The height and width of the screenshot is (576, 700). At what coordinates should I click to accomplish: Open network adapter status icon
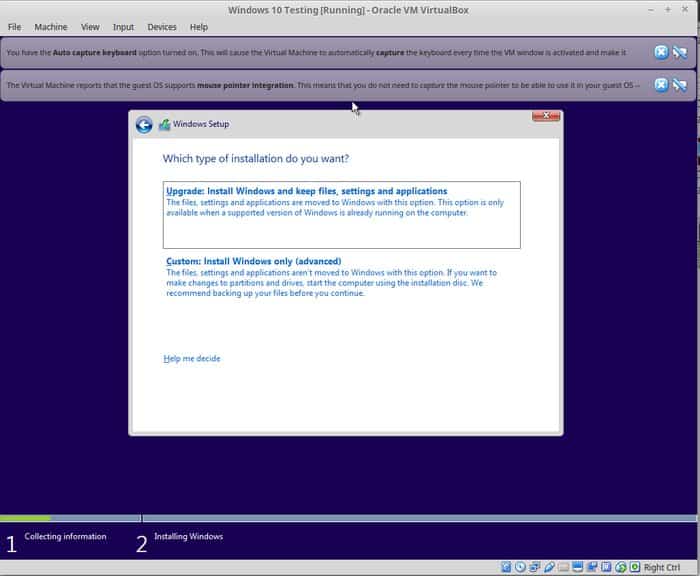click(x=534, y=567)
